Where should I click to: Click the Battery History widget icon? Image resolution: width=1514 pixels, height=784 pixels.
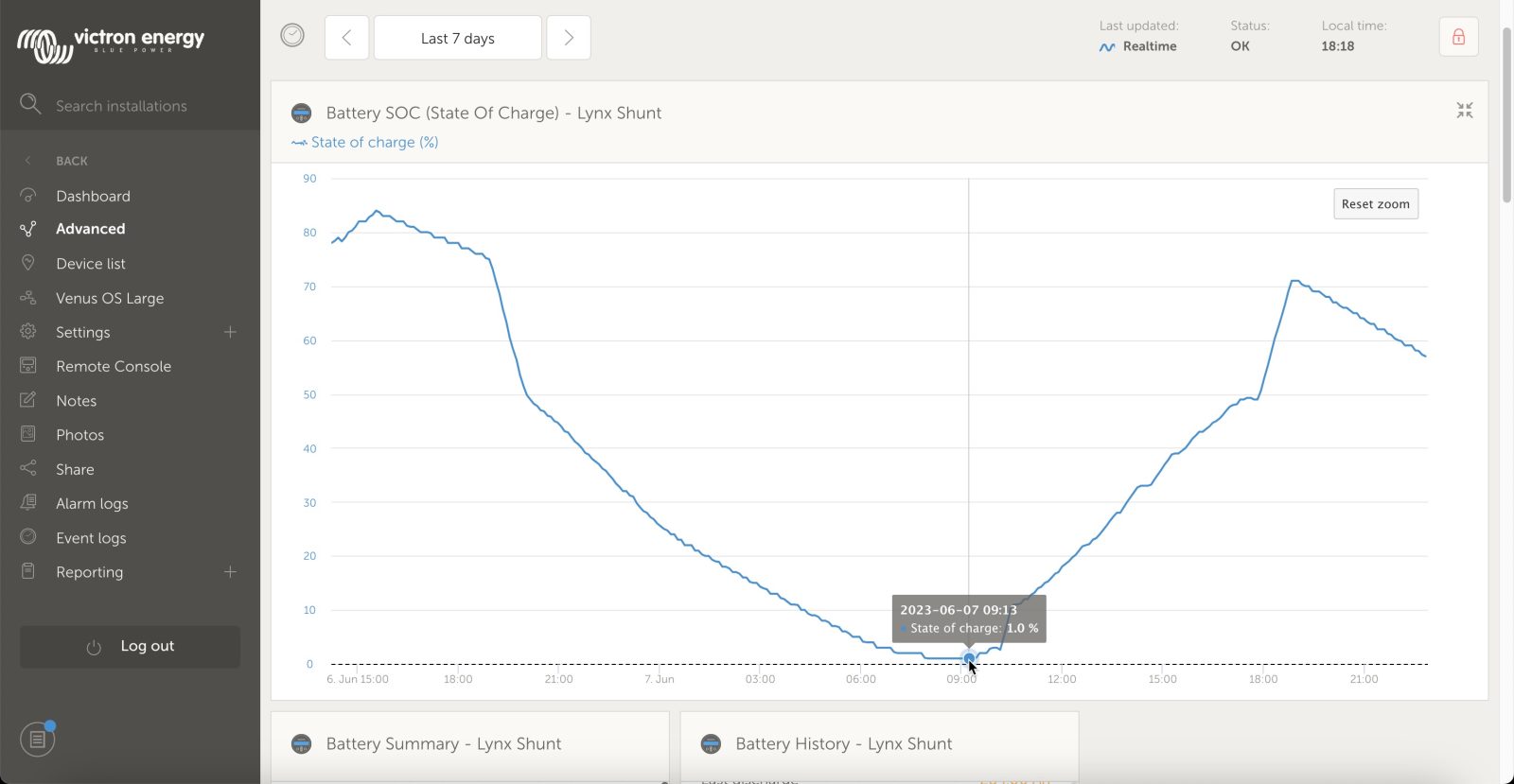[x=711, y=744]
